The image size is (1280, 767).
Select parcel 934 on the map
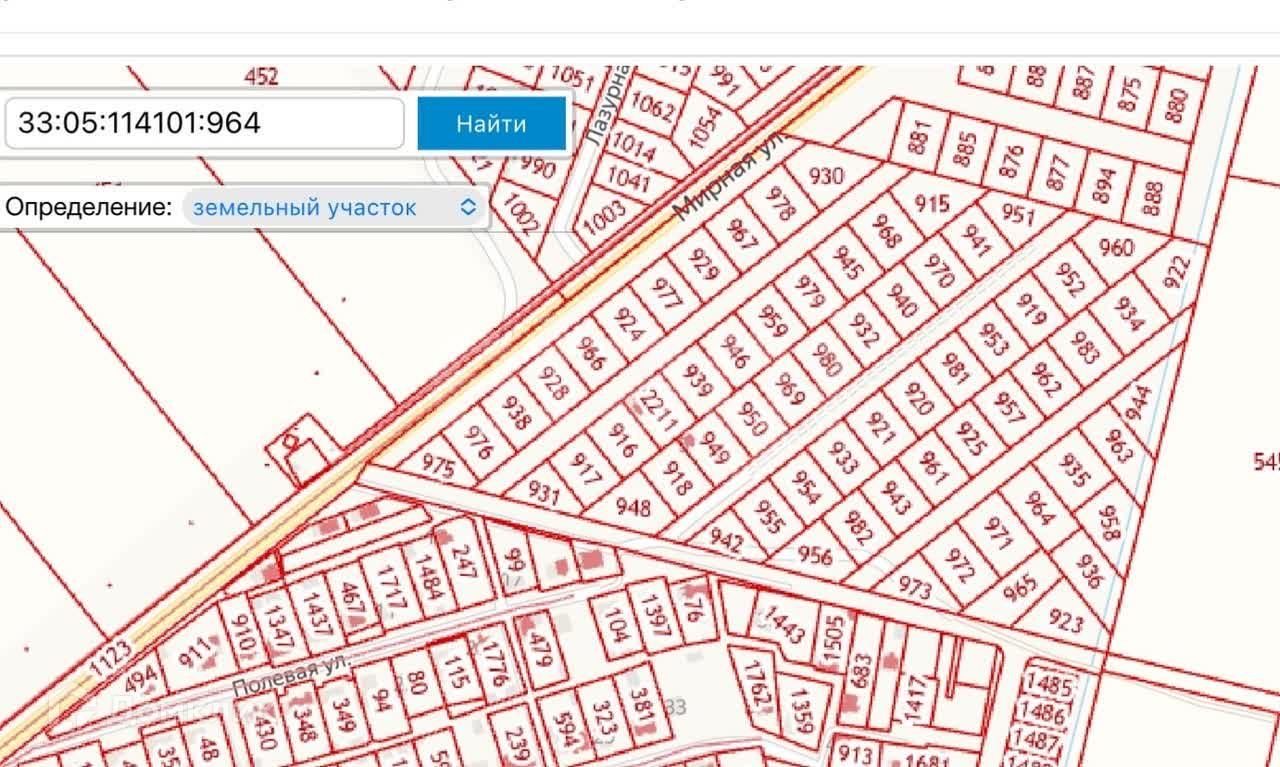click(x=1128, y=312)
